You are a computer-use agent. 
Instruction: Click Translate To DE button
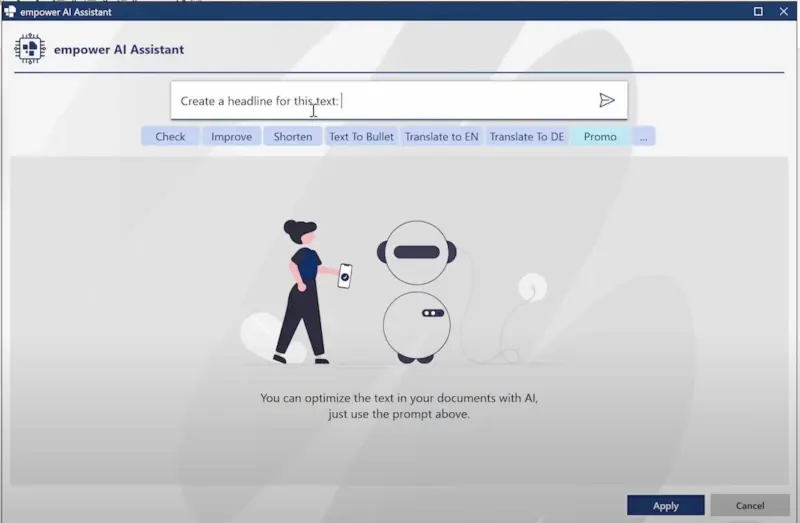[x=527, y=136]
